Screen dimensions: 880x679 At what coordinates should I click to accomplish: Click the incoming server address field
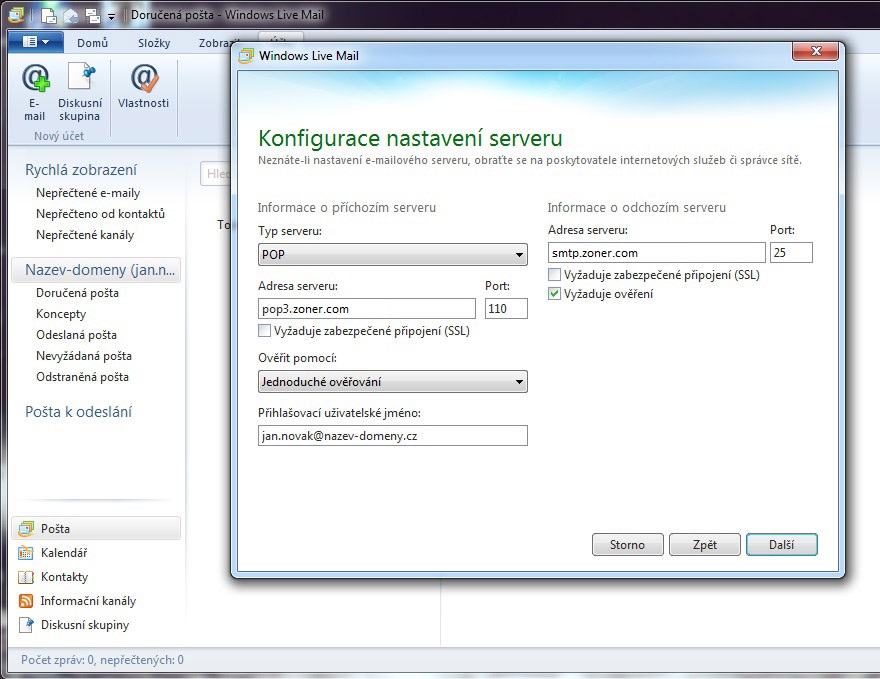(366, 309)
